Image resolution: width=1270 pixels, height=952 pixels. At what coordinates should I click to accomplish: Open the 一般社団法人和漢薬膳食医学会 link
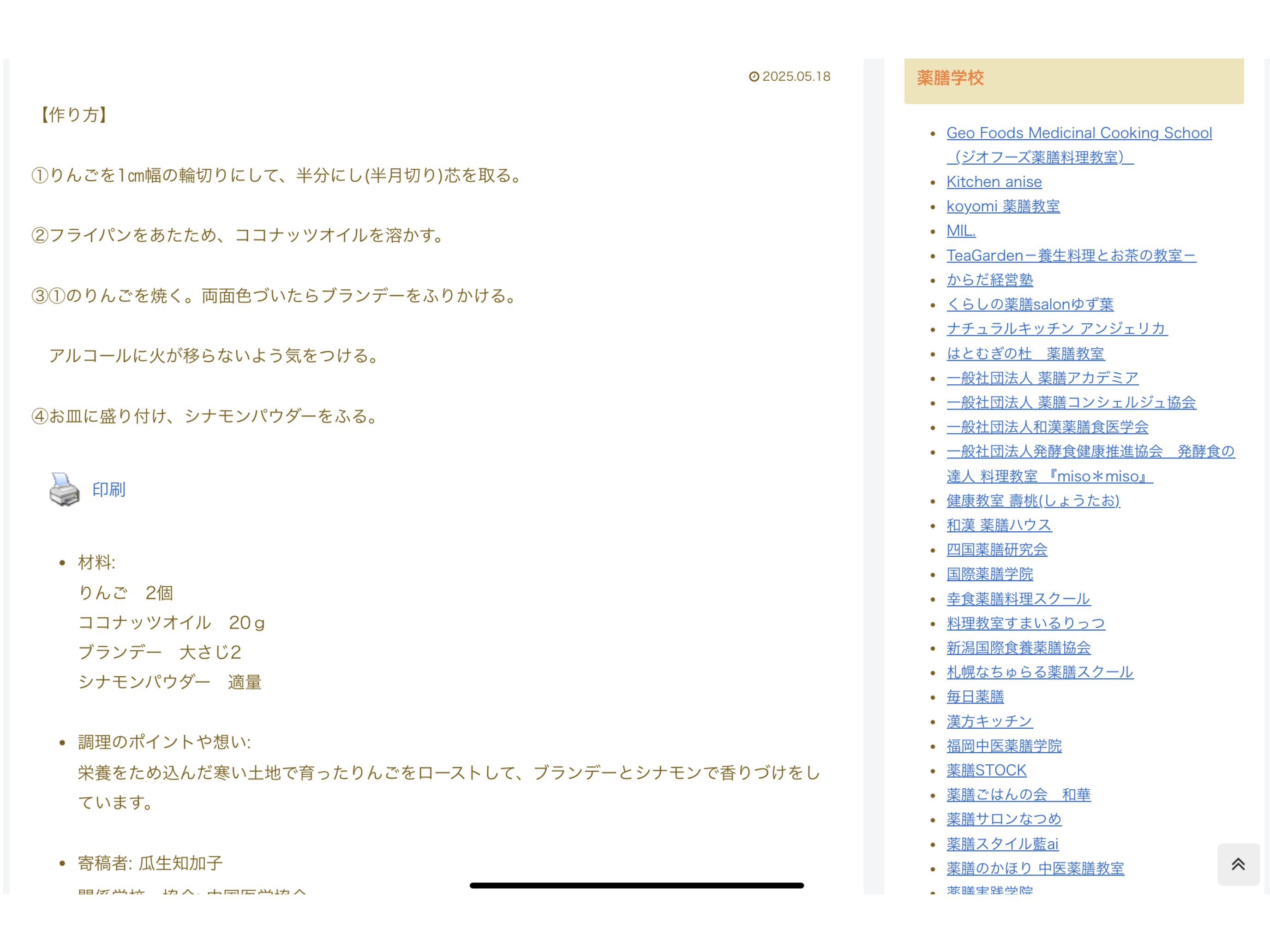tap(1047, 427)
